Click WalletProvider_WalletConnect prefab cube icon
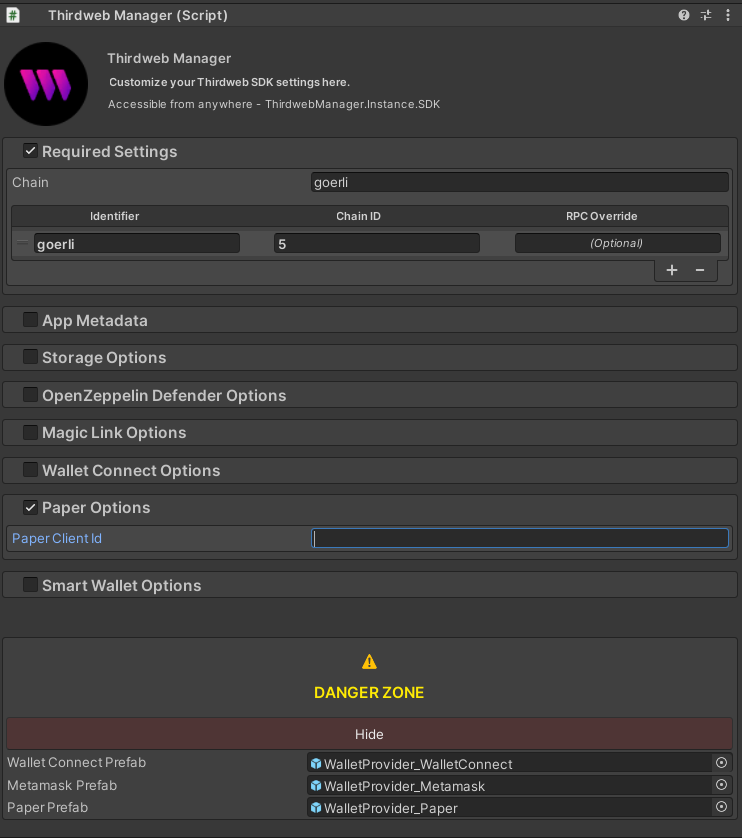 (316, 763)
